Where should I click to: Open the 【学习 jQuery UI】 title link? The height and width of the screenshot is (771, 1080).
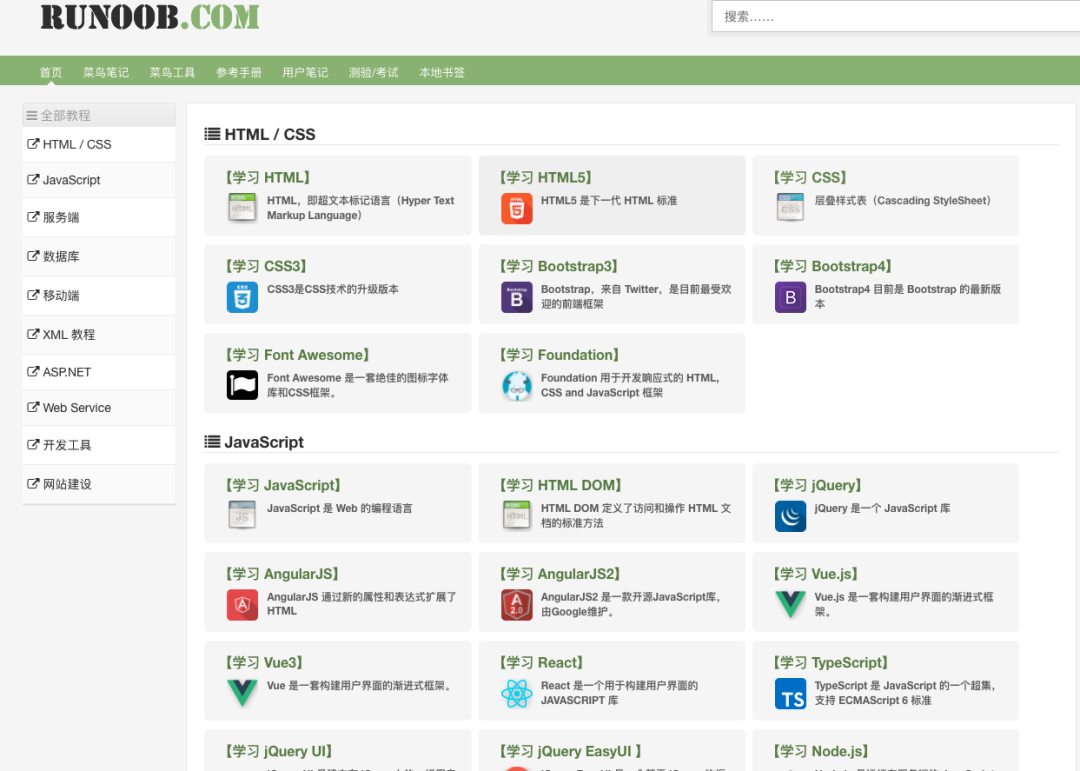pyautogui.click(x=279, y=751)
